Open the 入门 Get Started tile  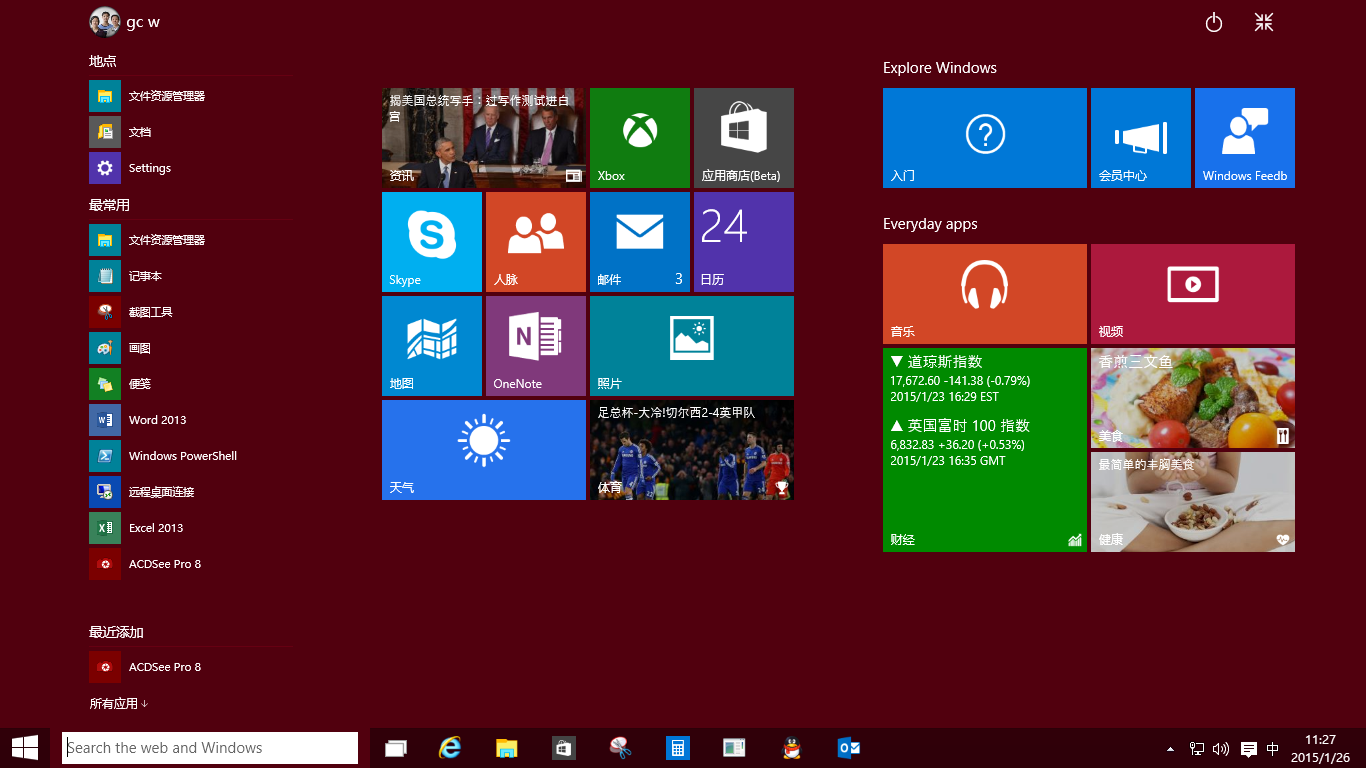(985, 138)
